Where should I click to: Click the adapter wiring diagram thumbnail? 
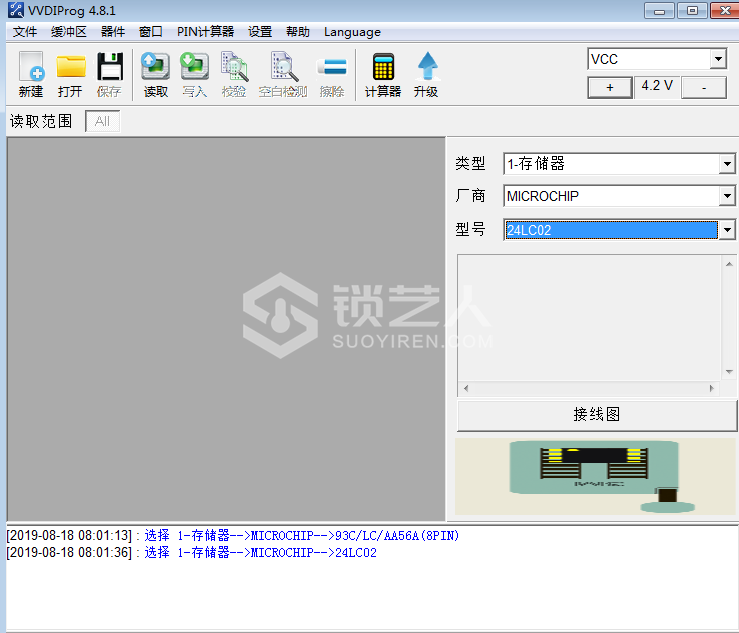(595, 477)
